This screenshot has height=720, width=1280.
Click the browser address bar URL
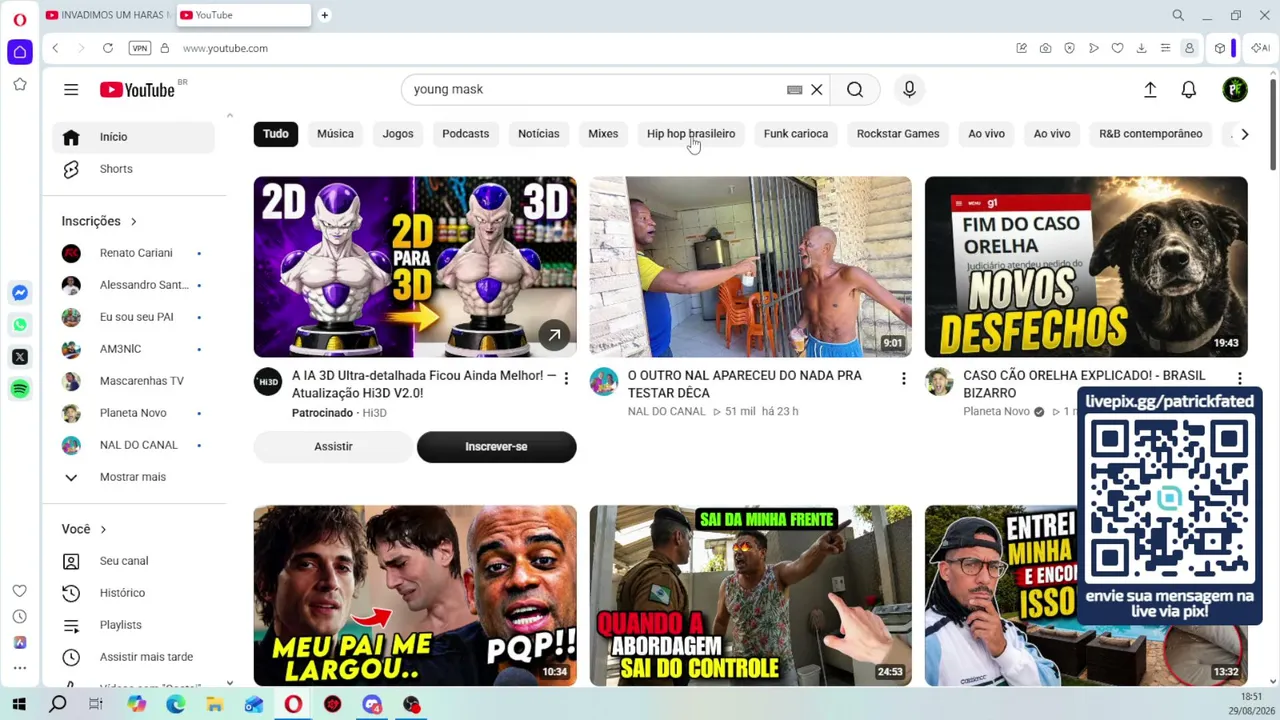tap(225, 48)
